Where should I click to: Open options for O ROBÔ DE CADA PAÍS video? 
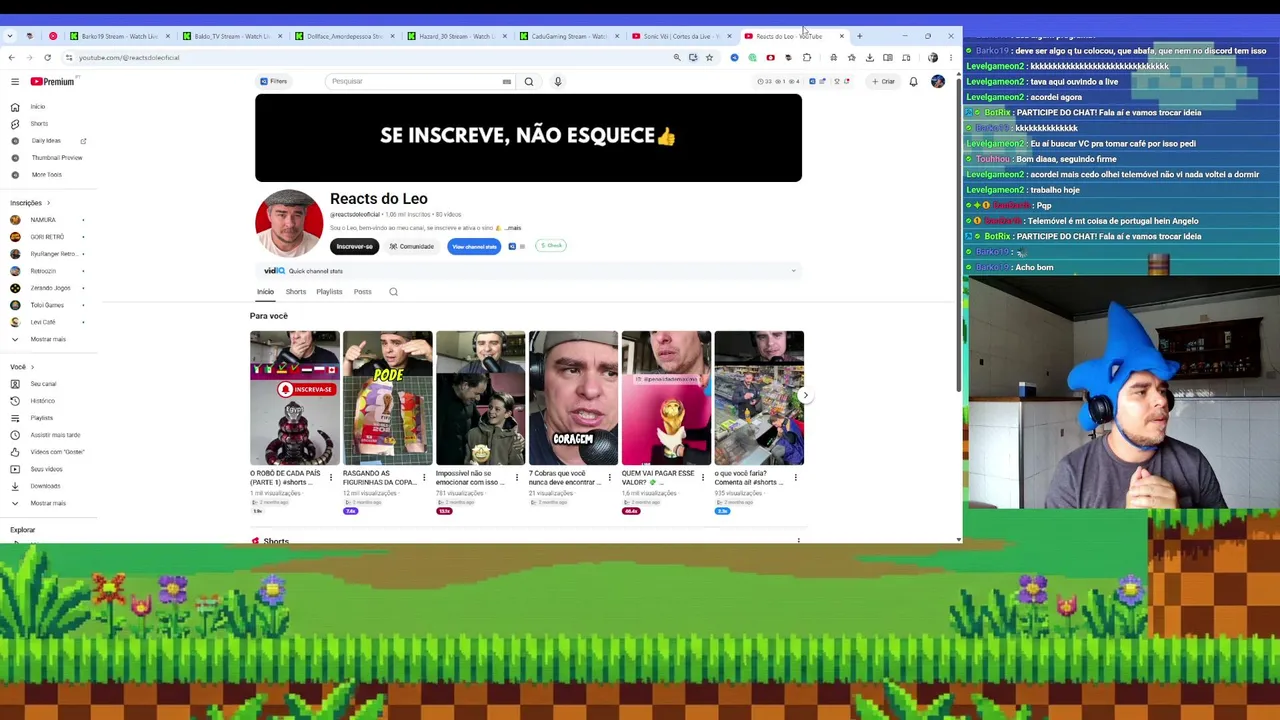(x=331, y=478)
